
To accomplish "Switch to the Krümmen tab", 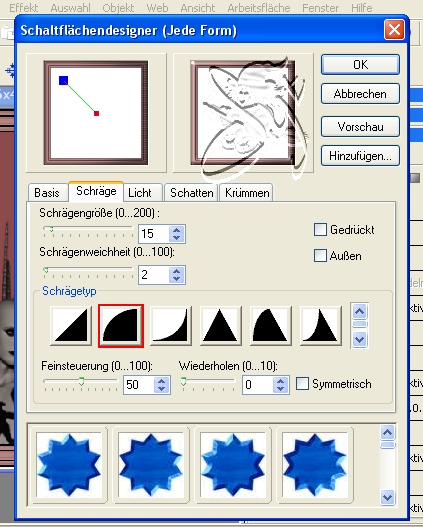I will (x=247, y=193).
